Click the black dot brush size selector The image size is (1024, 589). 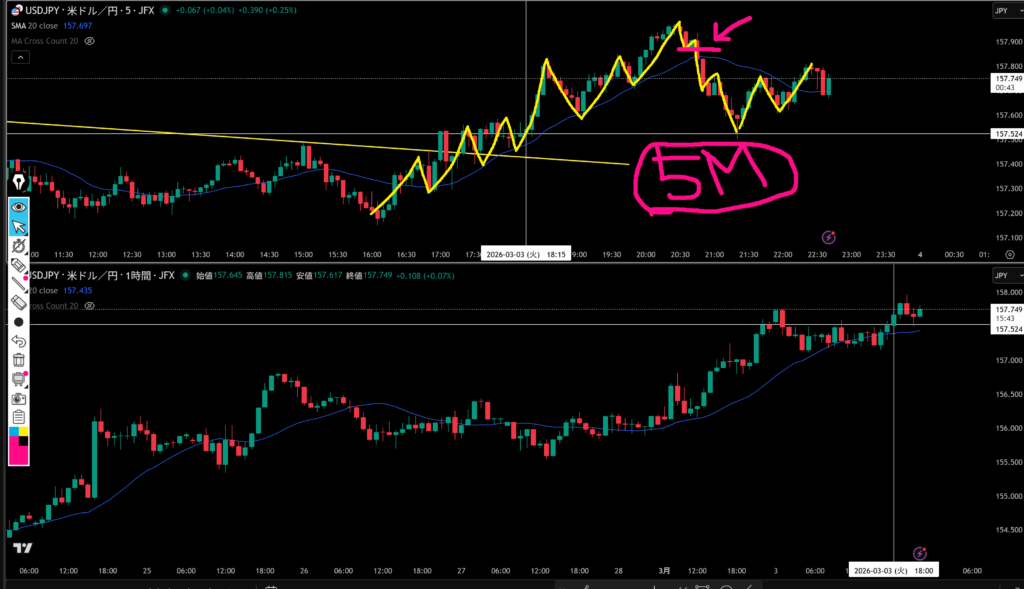click(x=18, y=322)
